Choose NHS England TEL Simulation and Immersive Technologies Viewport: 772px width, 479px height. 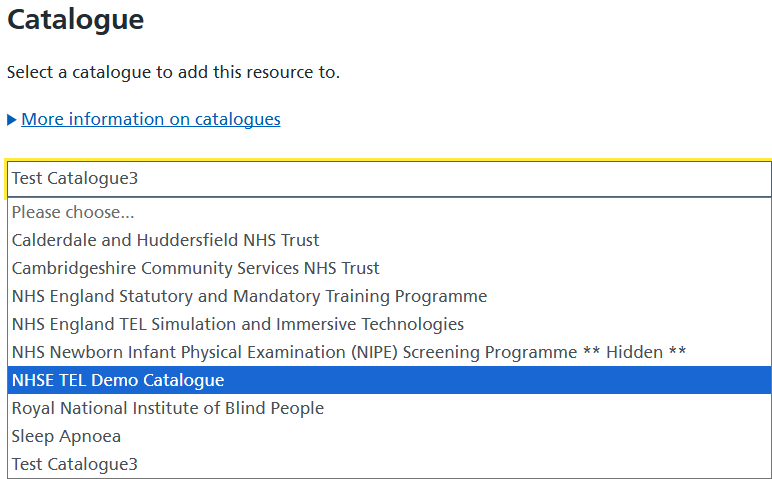click(x=389, y=324)
